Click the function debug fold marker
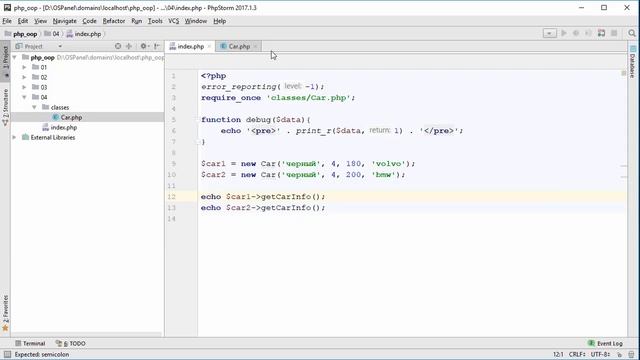This screenshot has height=360, width=640. coord(199,120)
